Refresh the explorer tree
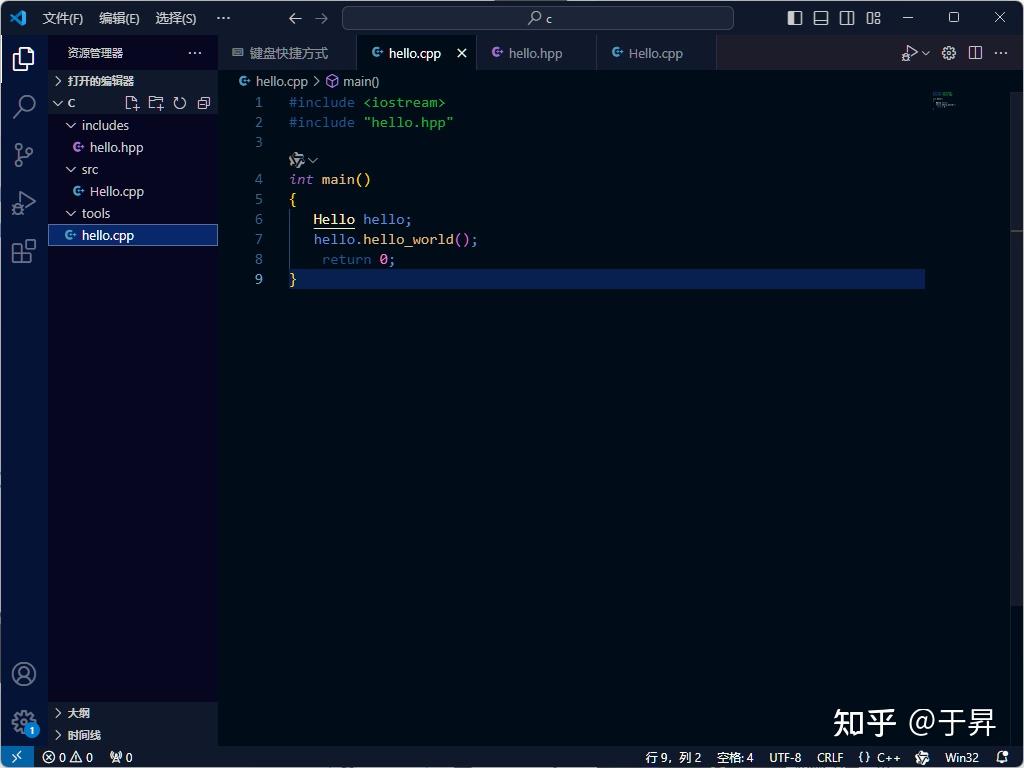The image size is (1024, 768). tap(180, 103)
